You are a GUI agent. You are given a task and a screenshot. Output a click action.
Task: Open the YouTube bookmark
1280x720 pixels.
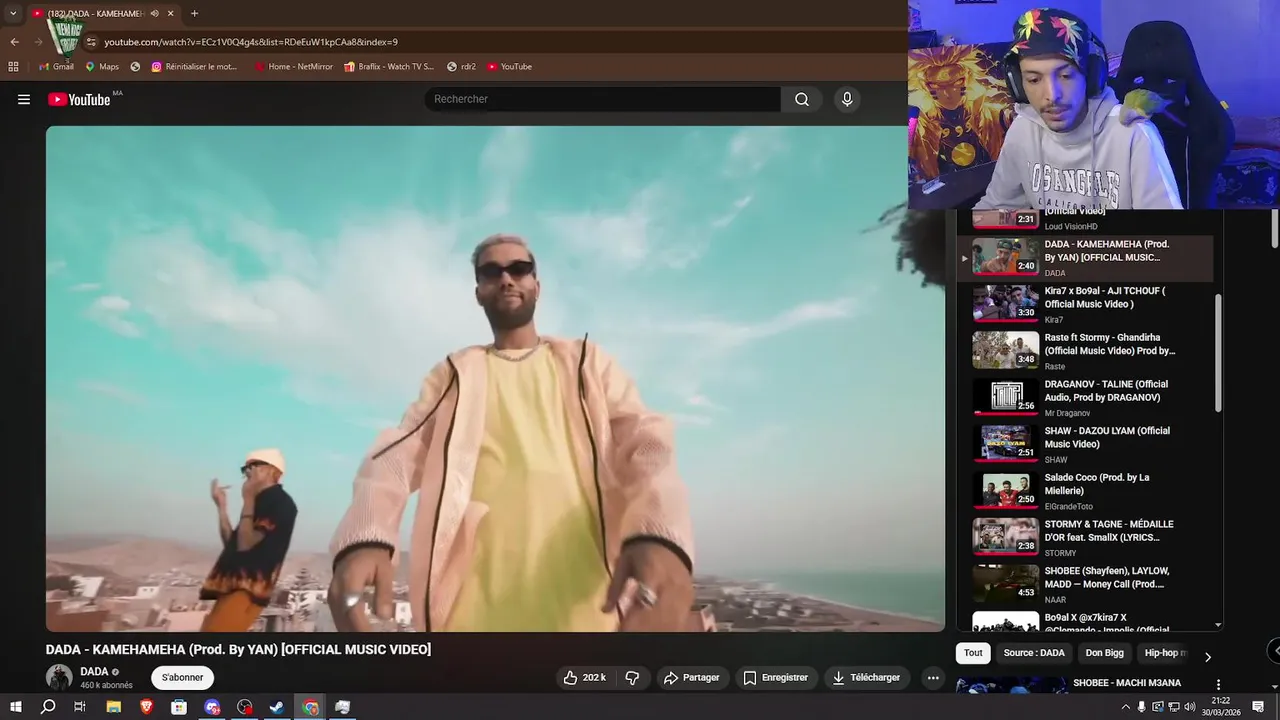click(x=509, y=67)
